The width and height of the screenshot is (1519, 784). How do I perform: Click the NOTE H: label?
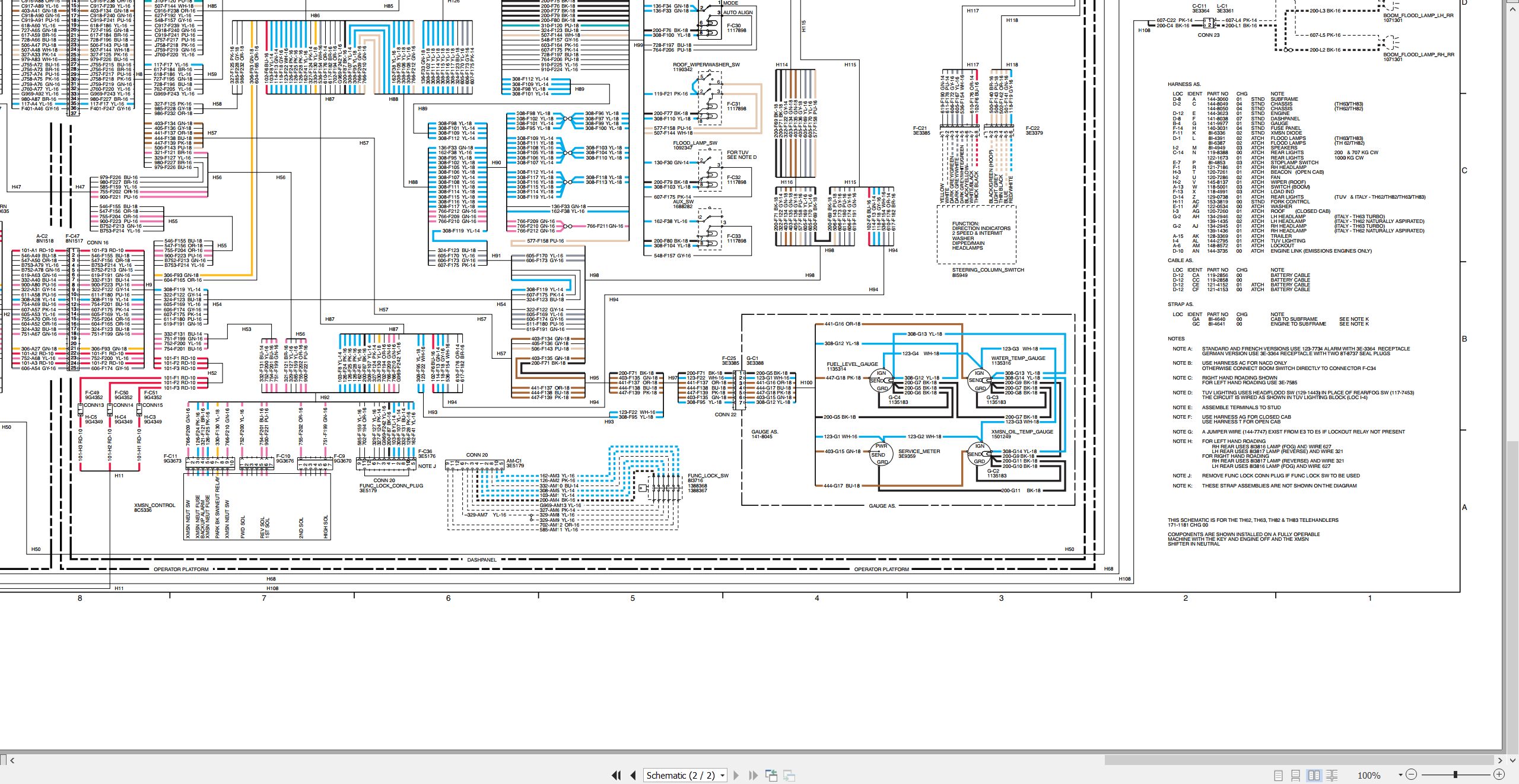(1182, 441)
